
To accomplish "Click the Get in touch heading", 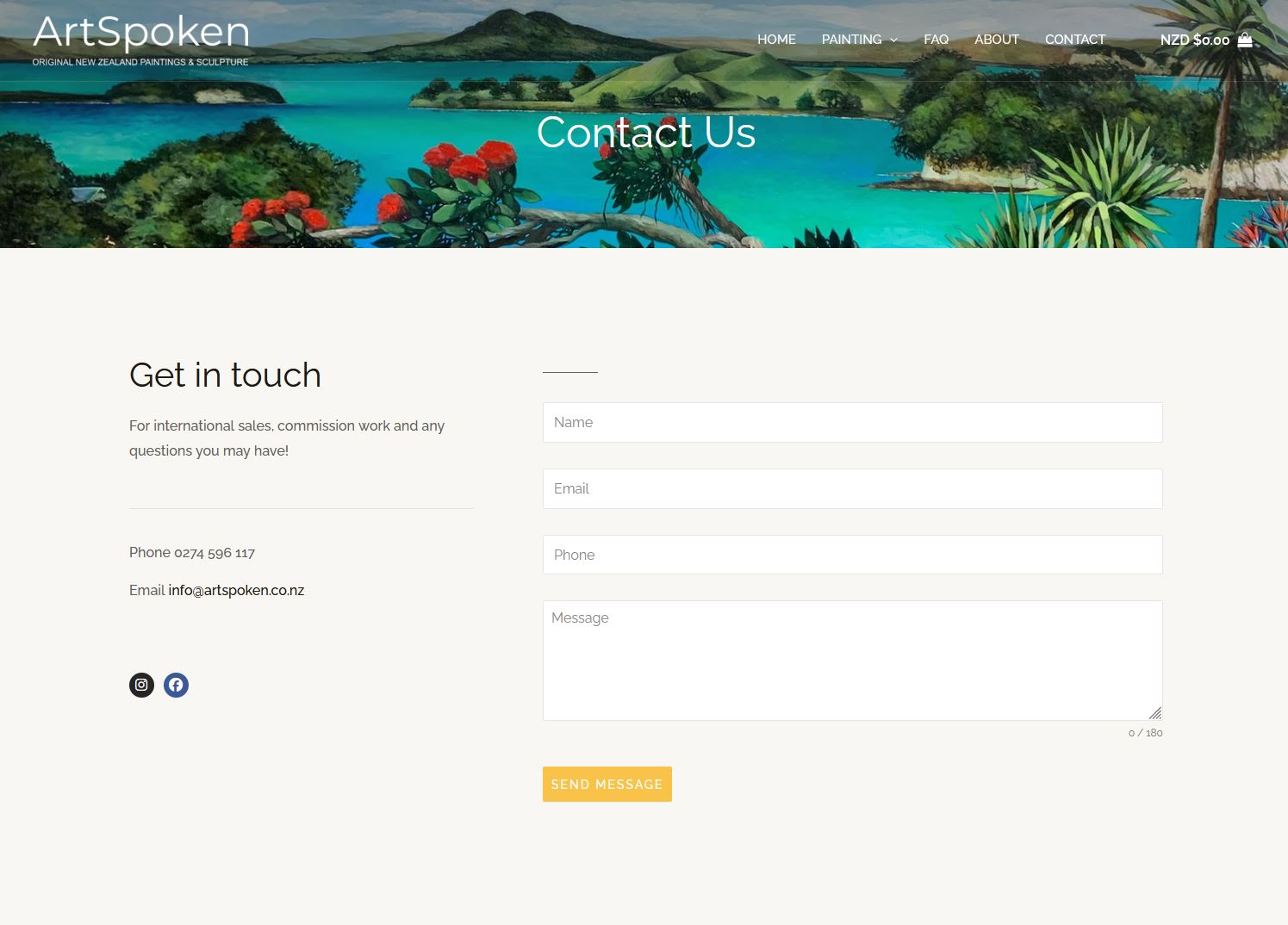I will [x=225, y=375].
